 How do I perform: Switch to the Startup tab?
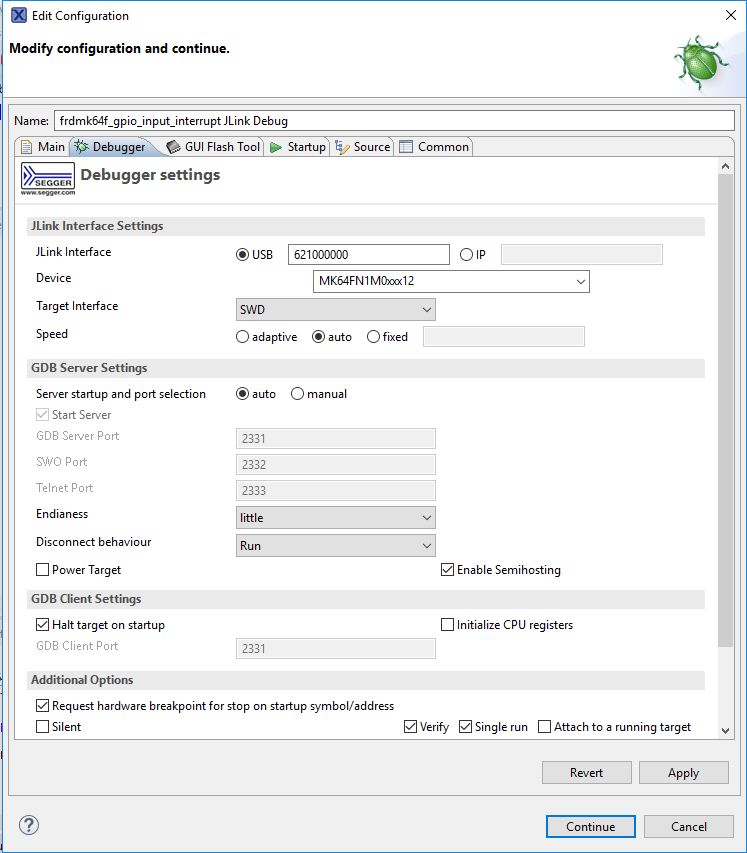[x=298, y=147]
